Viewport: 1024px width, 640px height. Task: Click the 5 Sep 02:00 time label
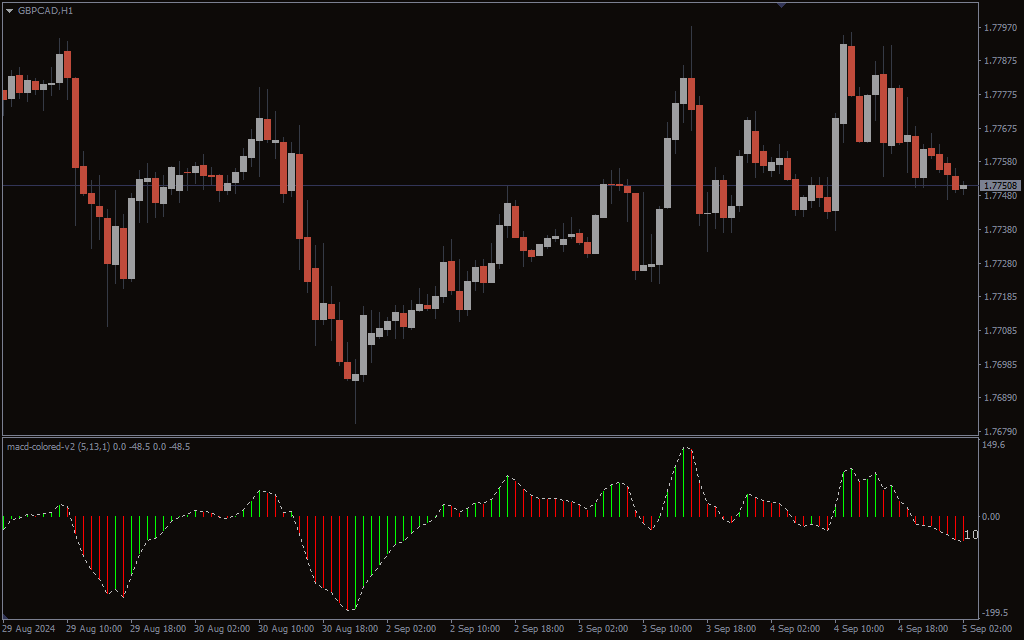[989, 629]
